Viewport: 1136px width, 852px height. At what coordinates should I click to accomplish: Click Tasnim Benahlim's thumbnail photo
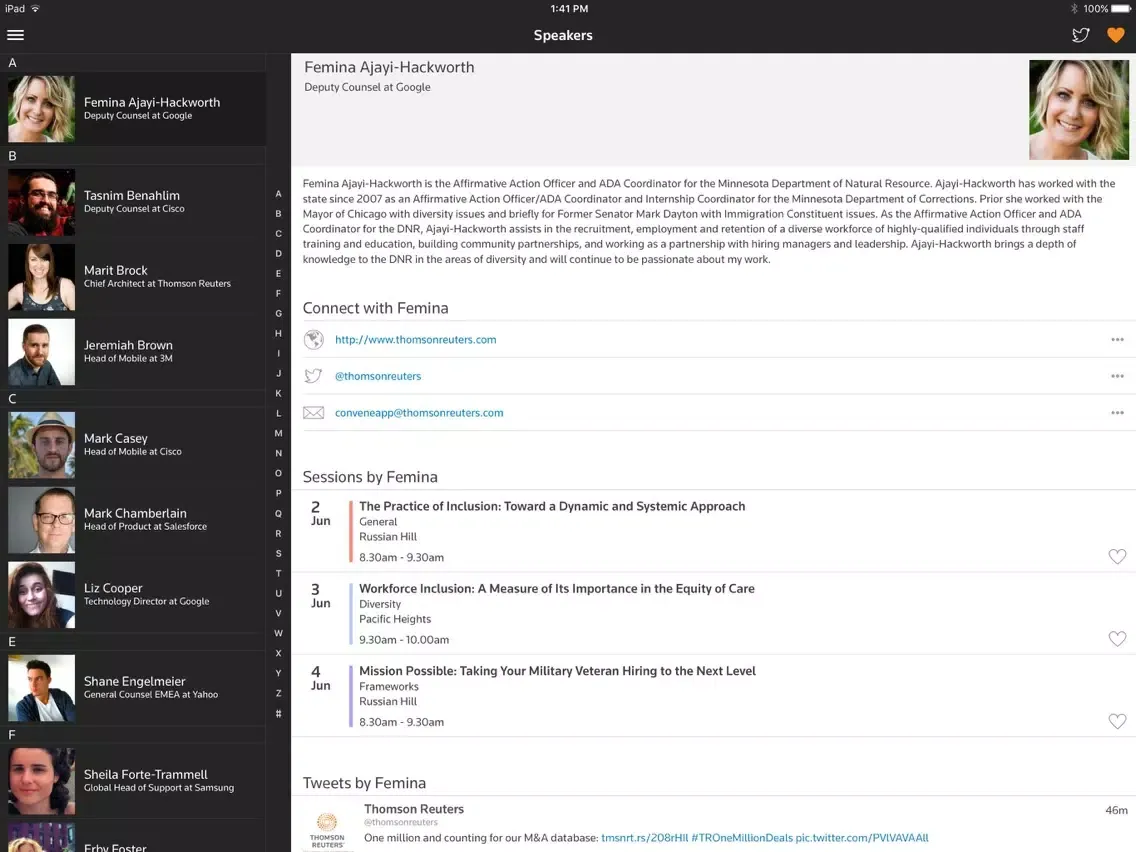coord(41,202)
